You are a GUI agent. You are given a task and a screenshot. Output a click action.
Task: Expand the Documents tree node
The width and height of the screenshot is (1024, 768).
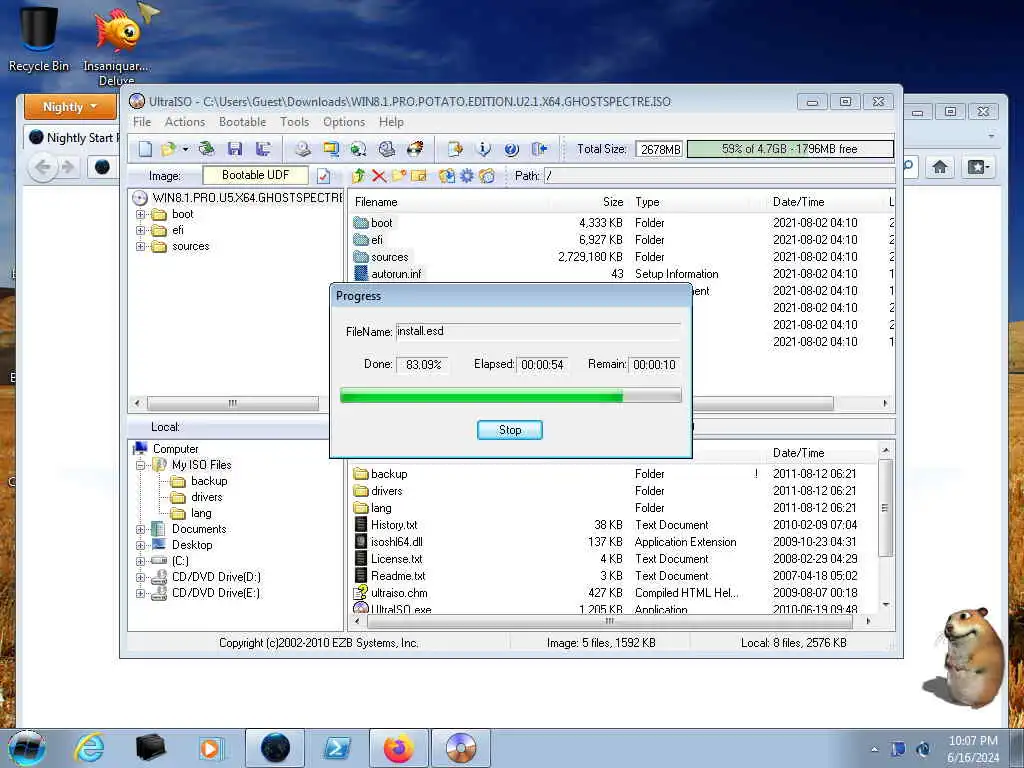coord(140,530)
